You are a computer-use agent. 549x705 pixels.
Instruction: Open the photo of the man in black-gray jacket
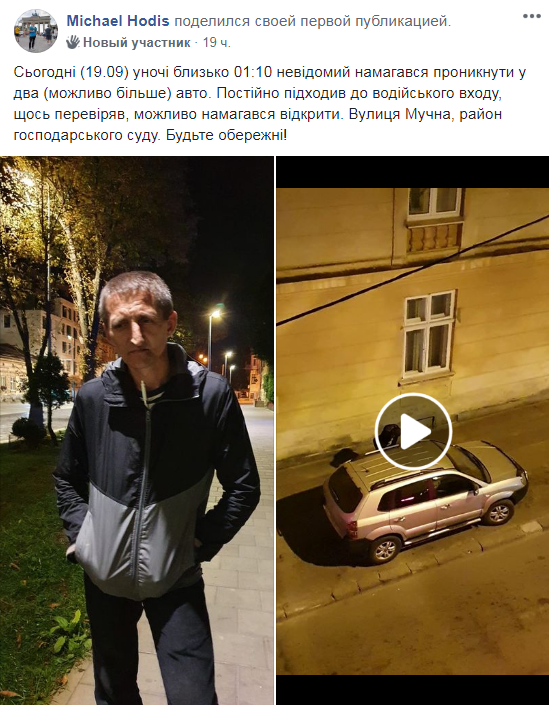click(137, 430)
